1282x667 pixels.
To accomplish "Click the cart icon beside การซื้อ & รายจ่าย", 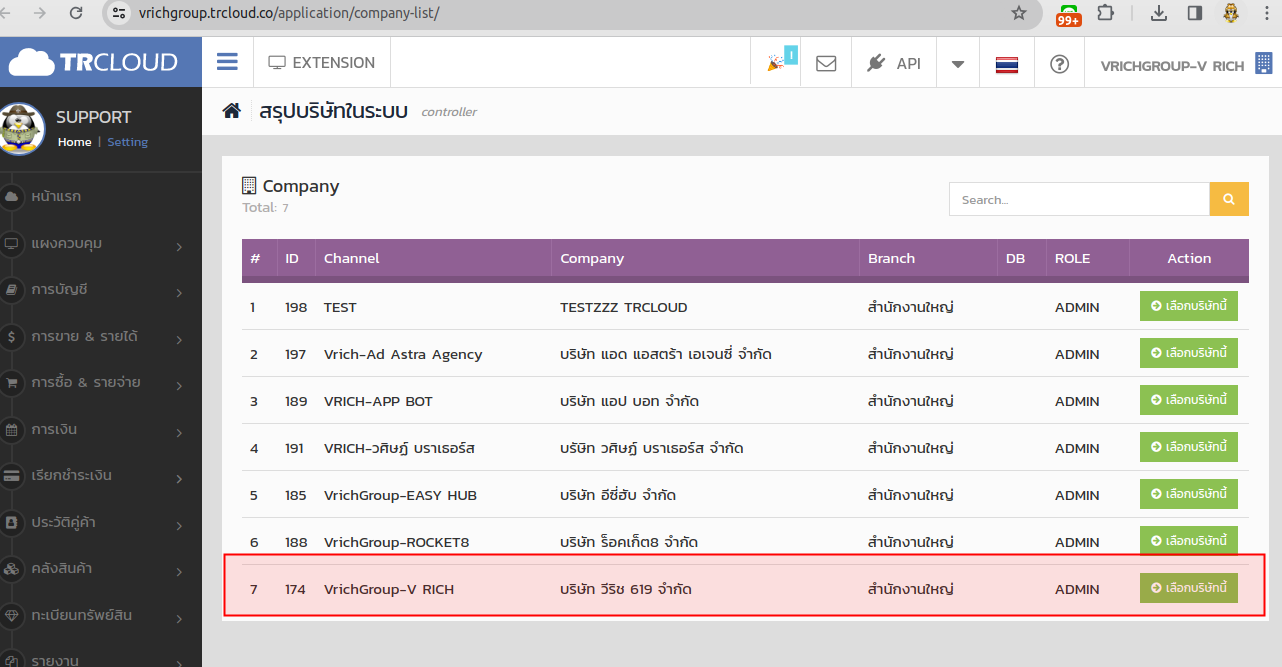I will coord(12,383).
